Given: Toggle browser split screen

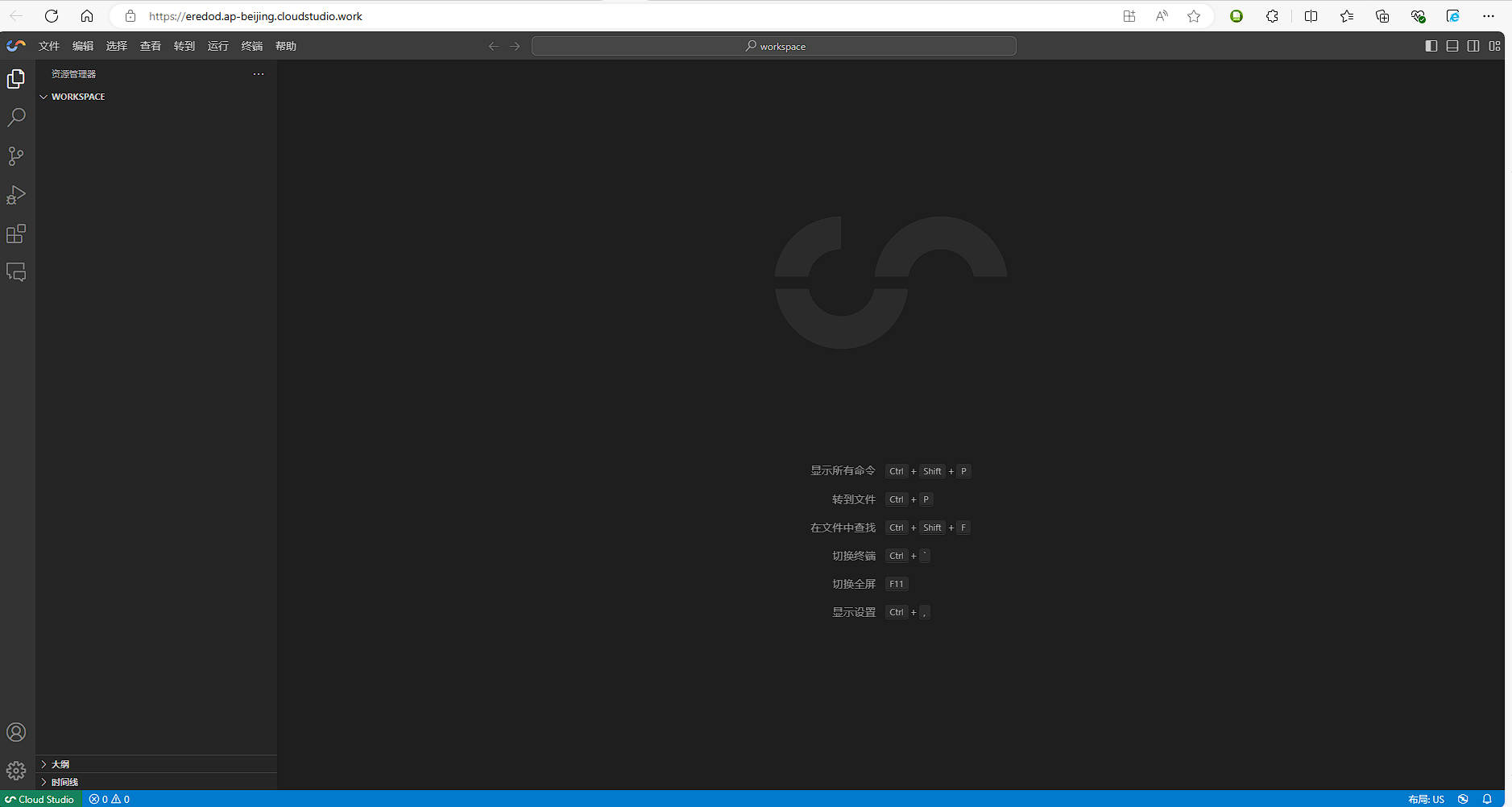Looking at the screenshot, I should [1311, 16].
